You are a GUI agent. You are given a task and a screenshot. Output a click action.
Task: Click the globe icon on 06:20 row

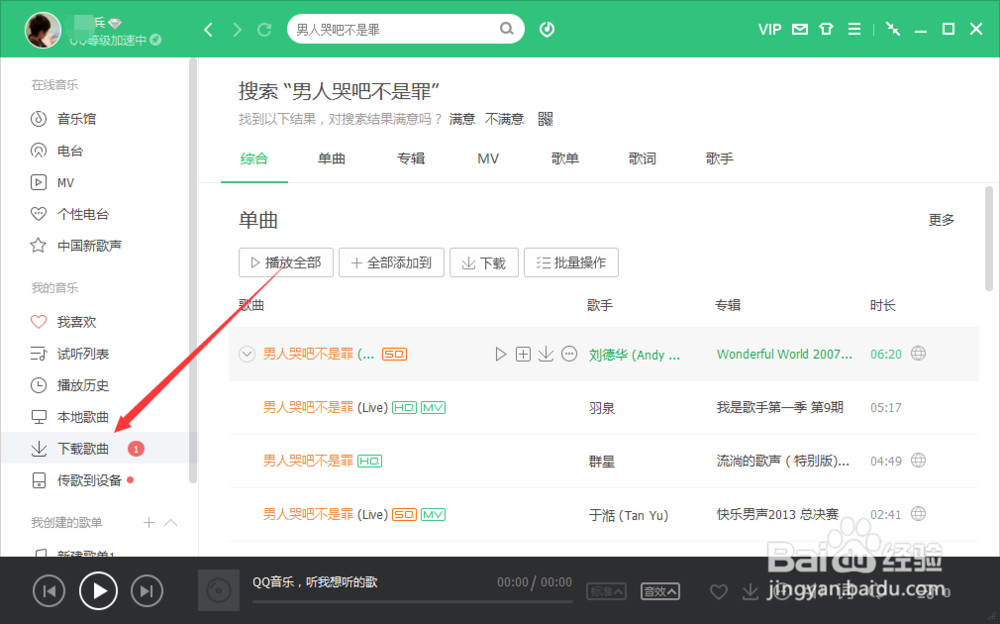(x=918, y=353)
